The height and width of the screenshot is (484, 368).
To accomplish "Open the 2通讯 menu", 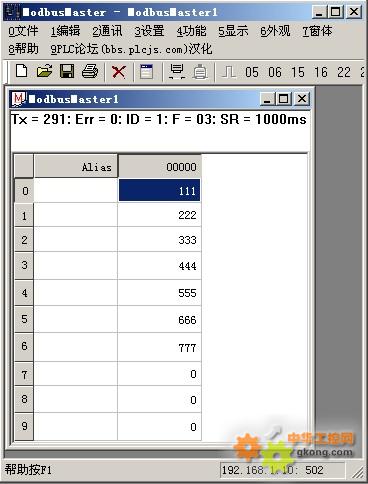I will (x=107, y=31).
